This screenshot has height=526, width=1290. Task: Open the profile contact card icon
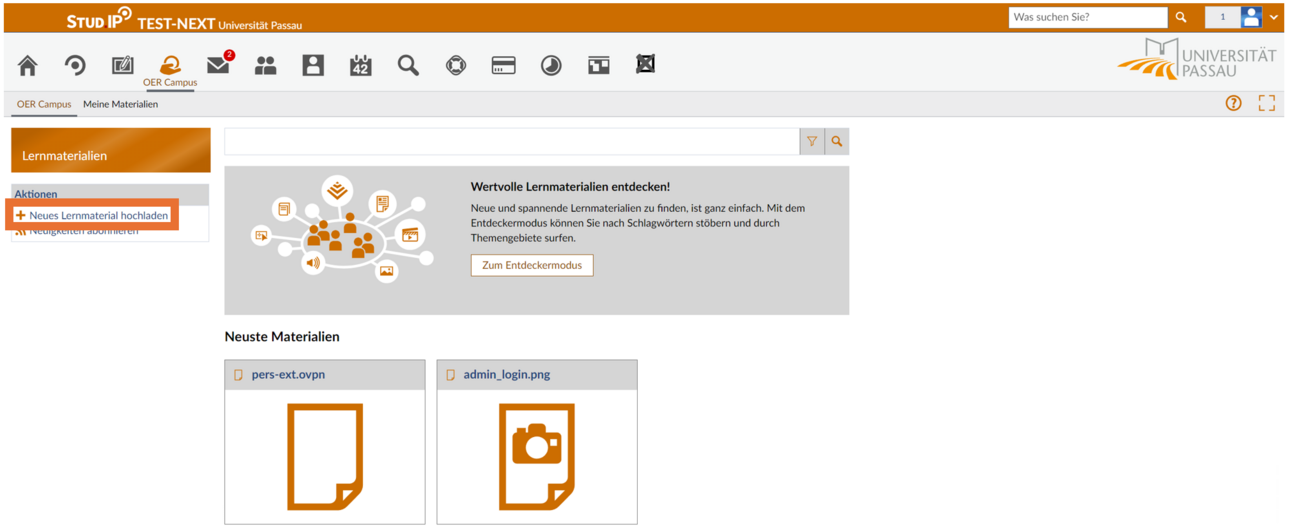click(x=313, y=66)
